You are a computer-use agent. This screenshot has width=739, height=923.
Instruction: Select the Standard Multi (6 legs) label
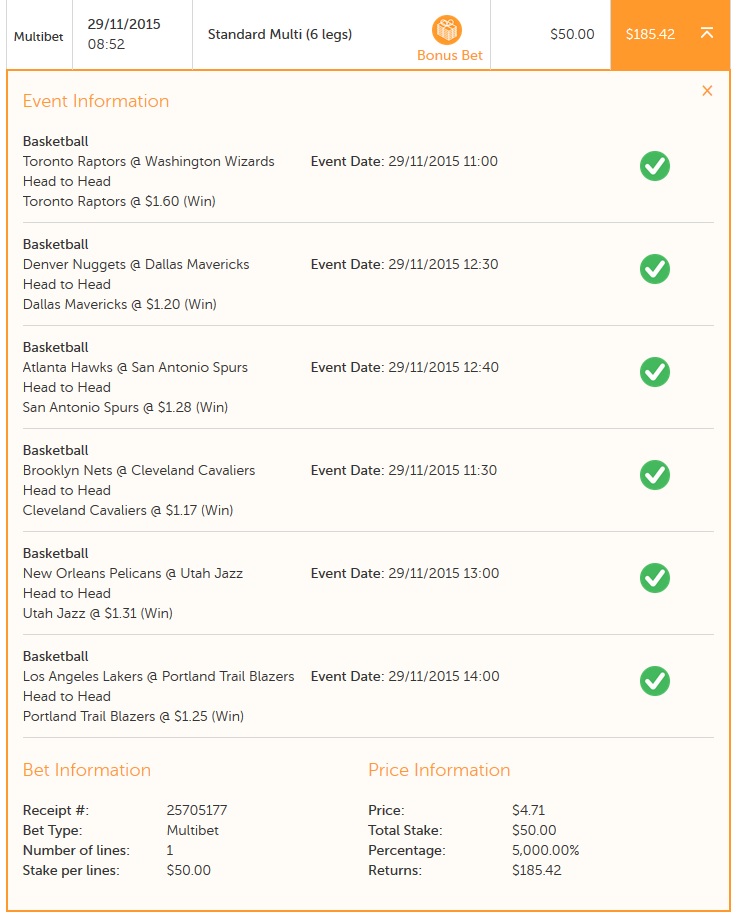pos(280,34)
